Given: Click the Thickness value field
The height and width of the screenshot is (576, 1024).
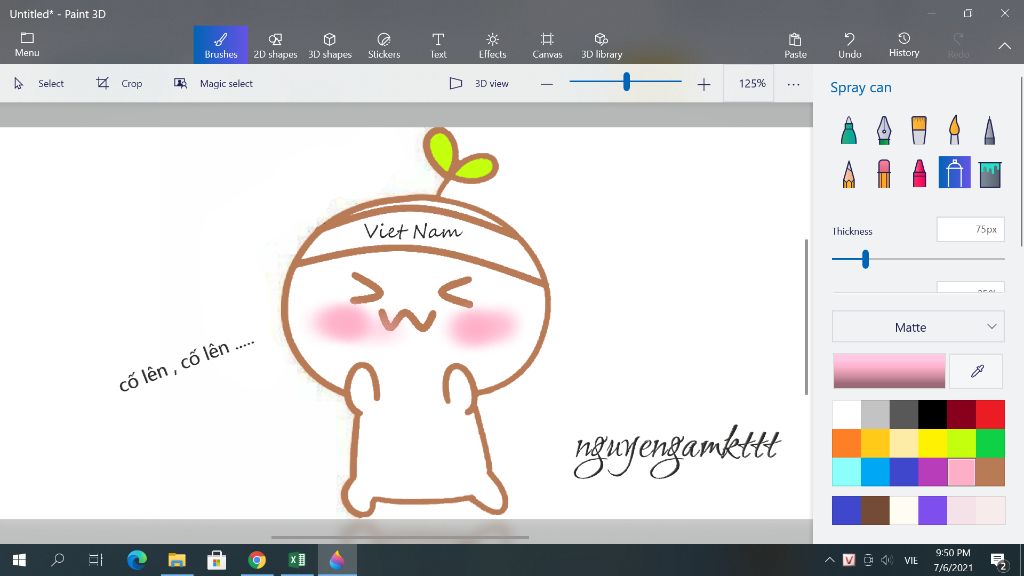Looking at the screenshot, I should tap(970, 229).
